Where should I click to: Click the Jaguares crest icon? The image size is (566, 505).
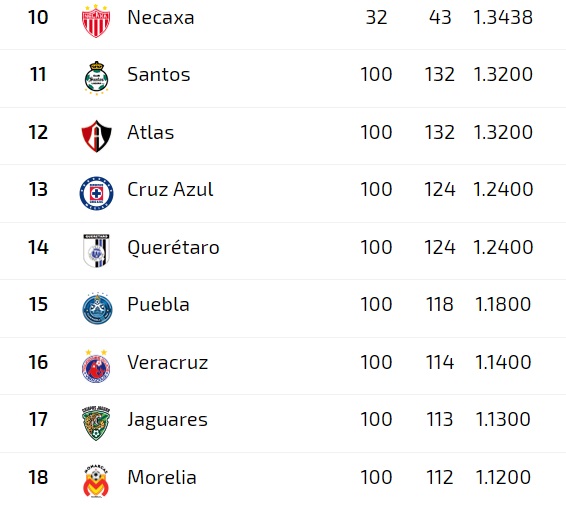click(x=96, y=423)
